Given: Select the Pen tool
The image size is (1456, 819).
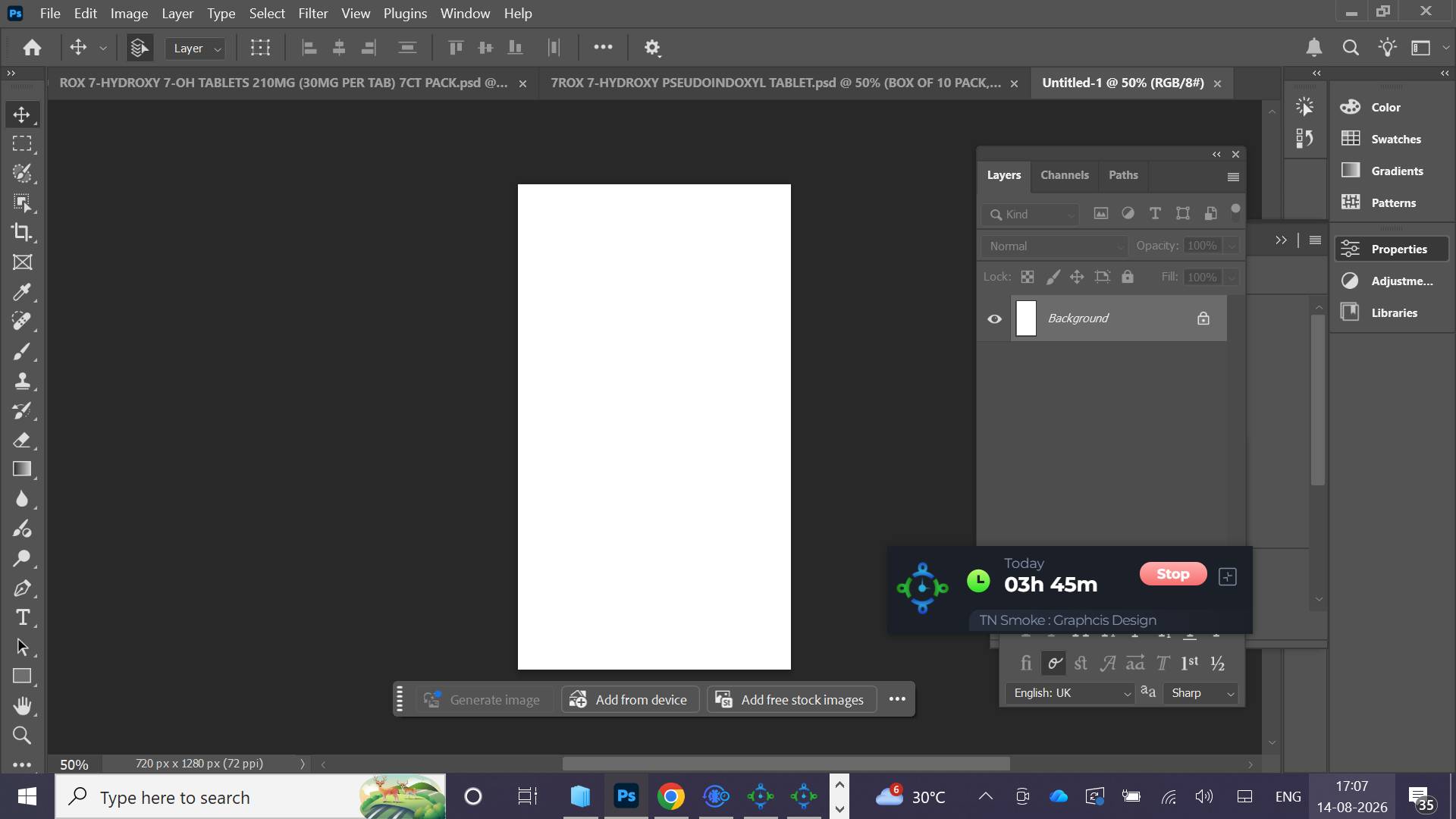Looking at the screenshot, I should coord(22,588).
